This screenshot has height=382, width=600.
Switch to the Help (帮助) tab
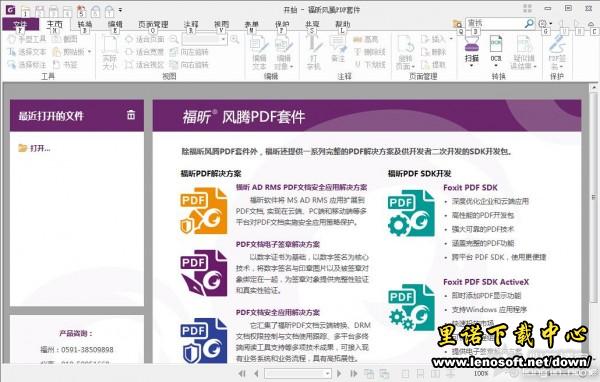342,24
